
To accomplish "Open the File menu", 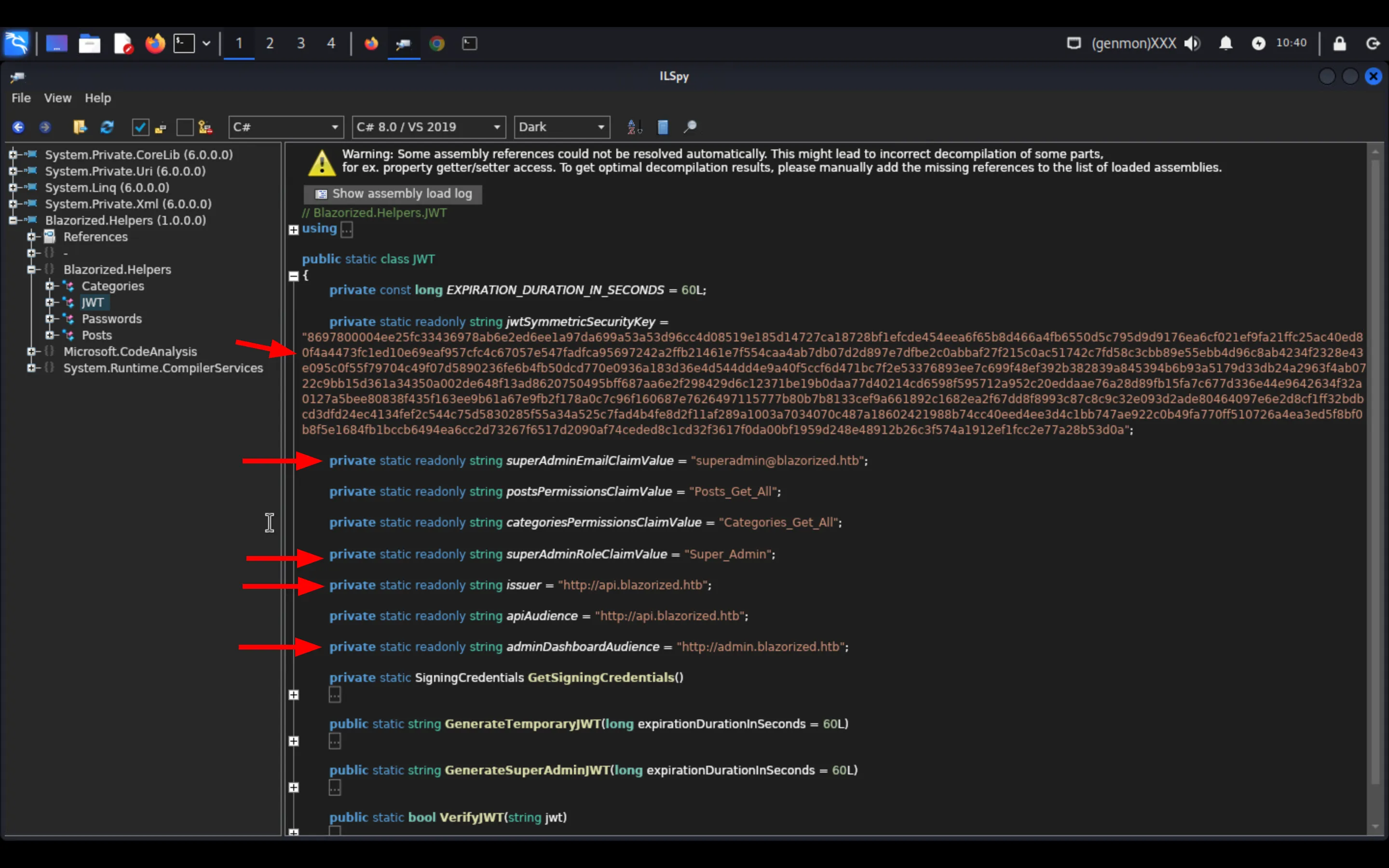I will point(21,98).
